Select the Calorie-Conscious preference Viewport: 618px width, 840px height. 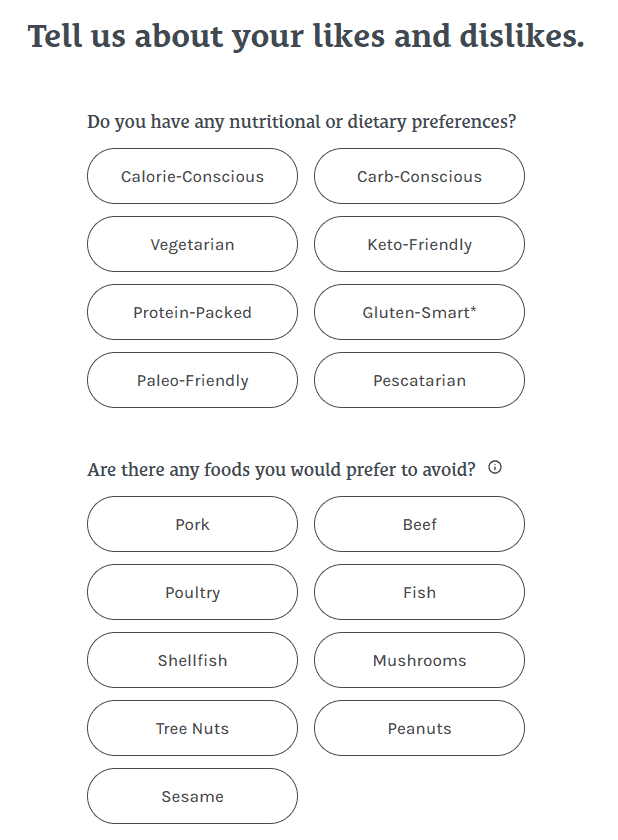tap(192, 177)
